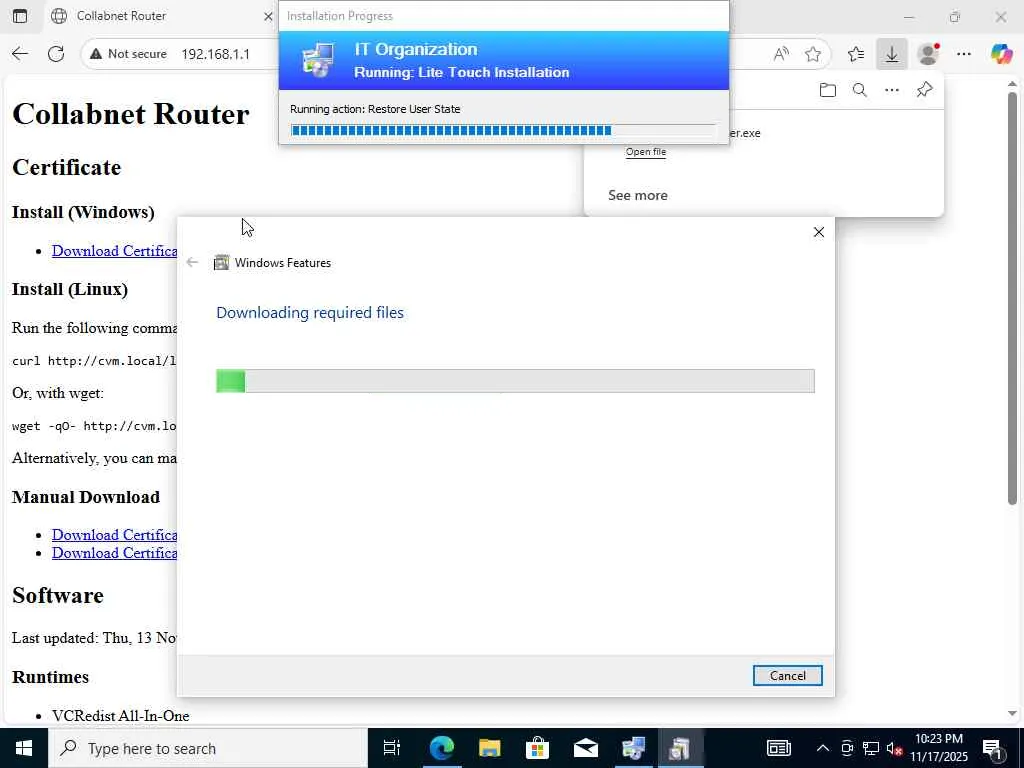Open Edge Settings and more menu
The height and width of the screenshot is (768, 1024).
click(964, 54)
